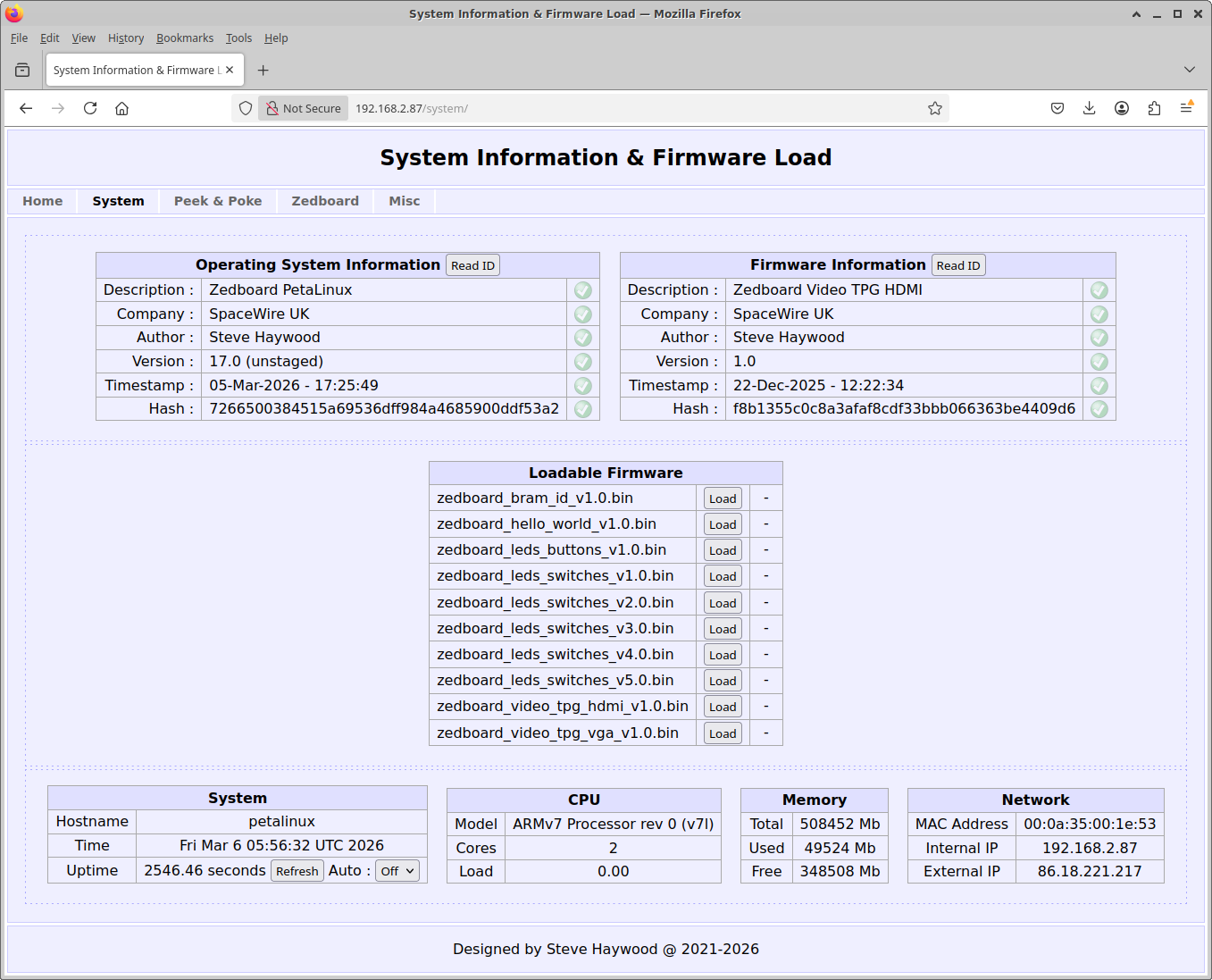Open the Extensions puzzle icon
This screenshot has height=980, width=1212.
[x=1154, y=108]
